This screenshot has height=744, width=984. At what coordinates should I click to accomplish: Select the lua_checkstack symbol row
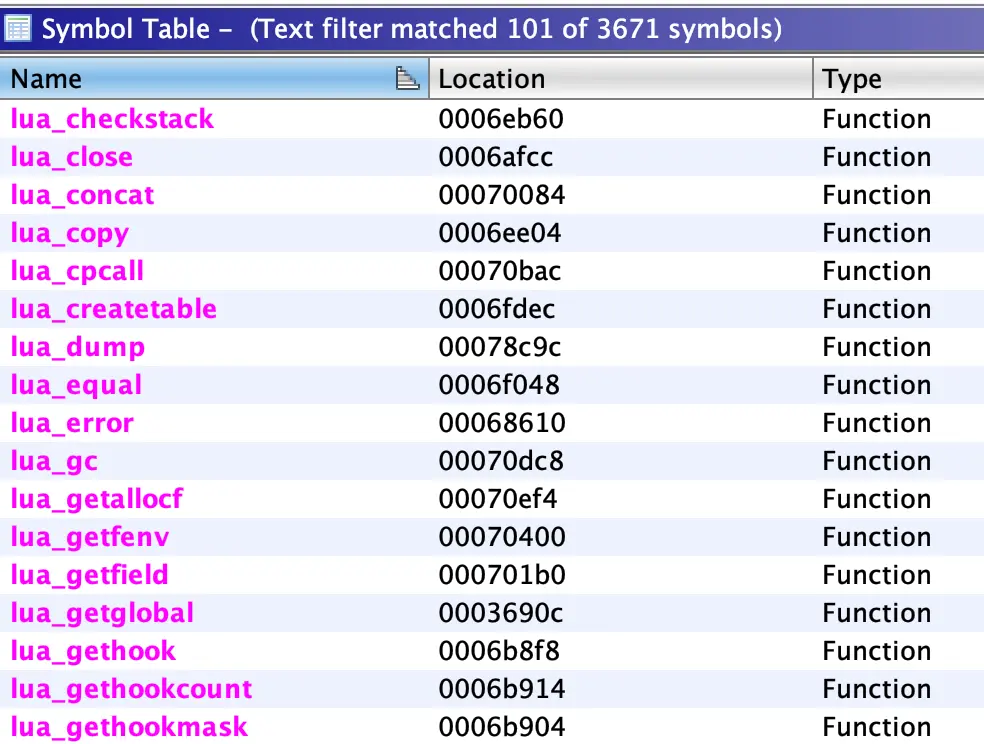click(112, 119)
